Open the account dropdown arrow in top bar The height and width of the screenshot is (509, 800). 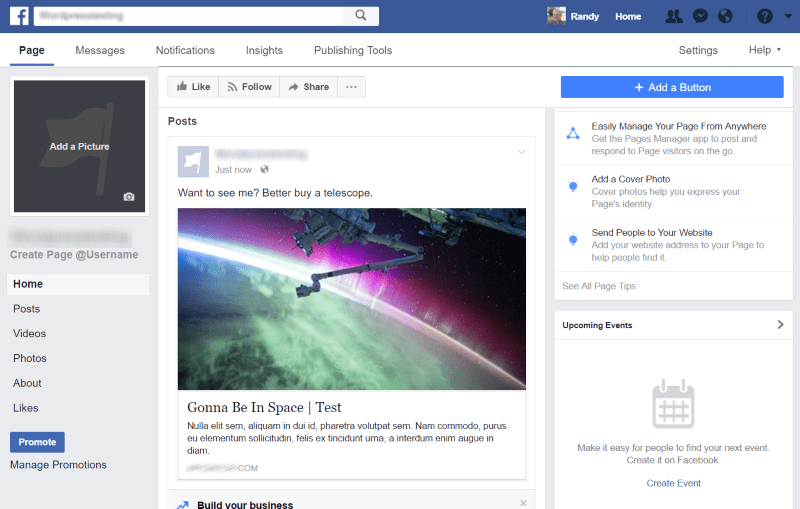pyautogui.click(x=788, y=17)
